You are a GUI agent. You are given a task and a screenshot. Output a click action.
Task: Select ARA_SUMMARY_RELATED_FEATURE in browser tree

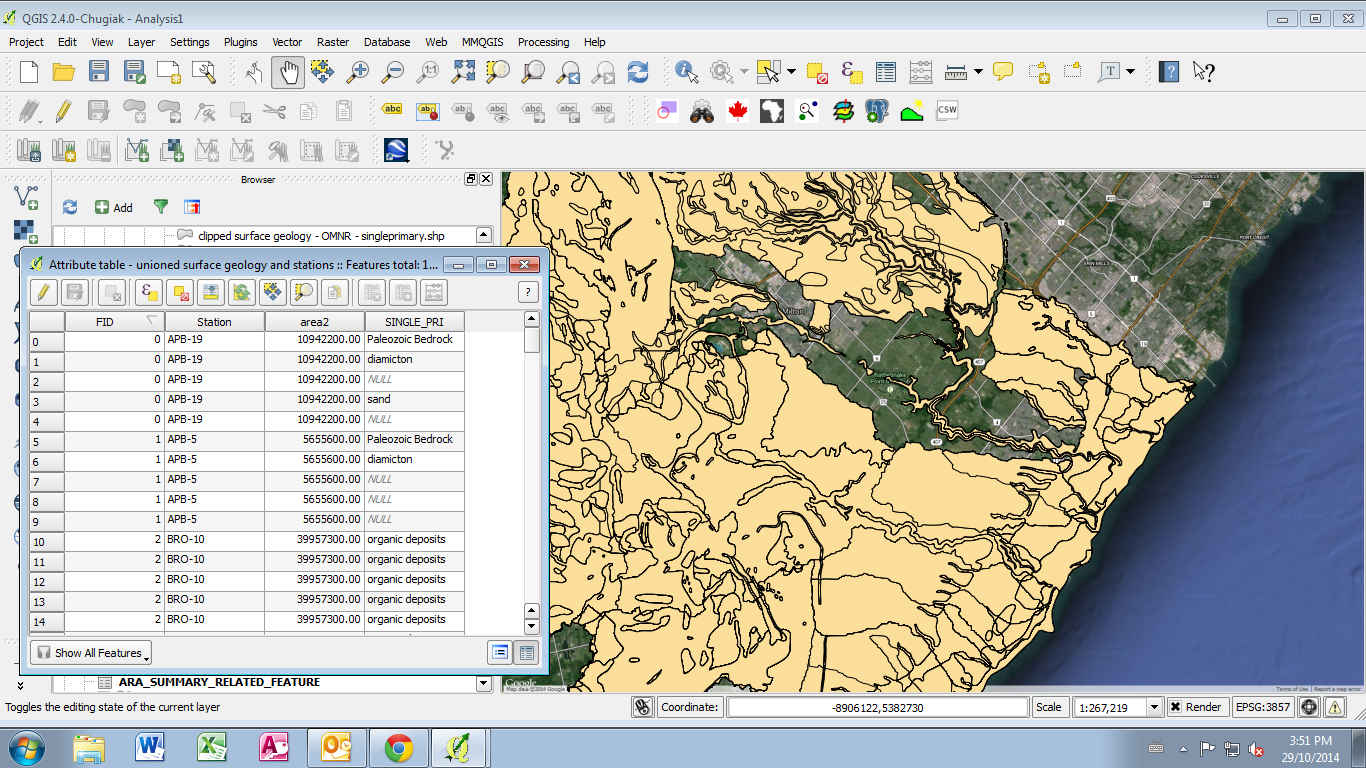click(x=219, y=682)
